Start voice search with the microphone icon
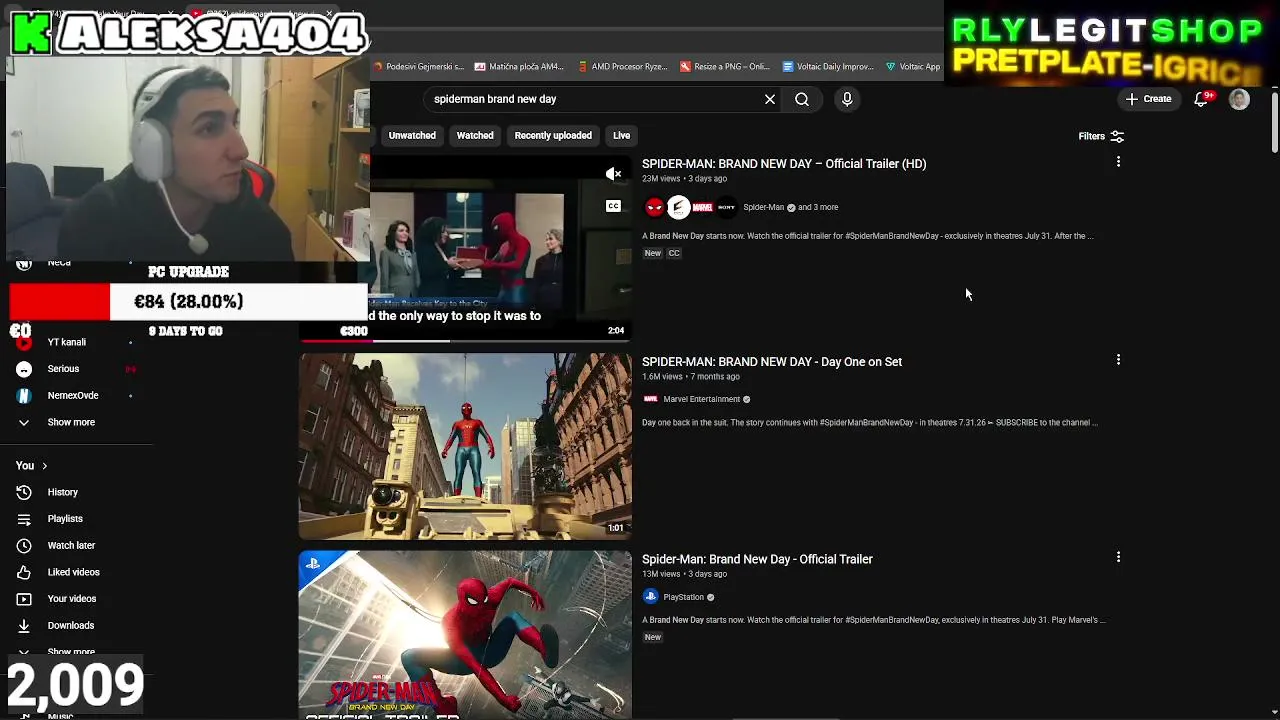Screen dimensions: 1280x720 847,99
